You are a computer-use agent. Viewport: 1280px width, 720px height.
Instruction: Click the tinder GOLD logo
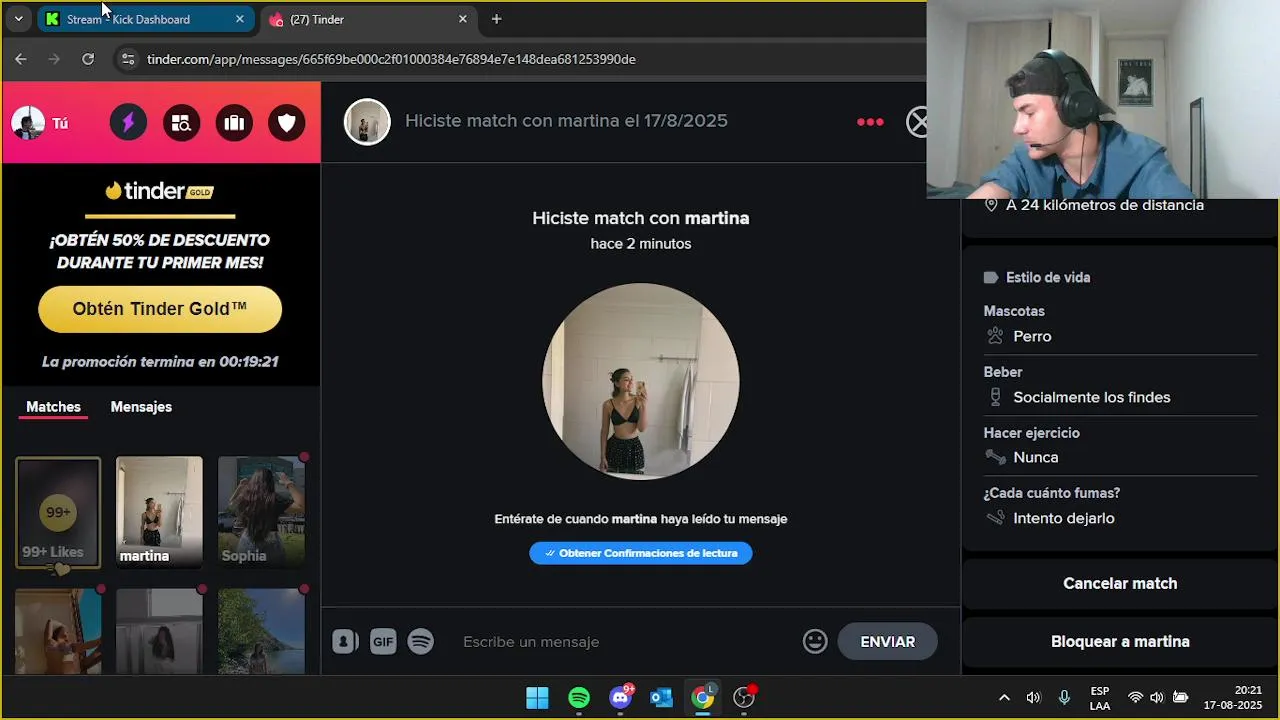pyautogui.click(x=160, y=191)
